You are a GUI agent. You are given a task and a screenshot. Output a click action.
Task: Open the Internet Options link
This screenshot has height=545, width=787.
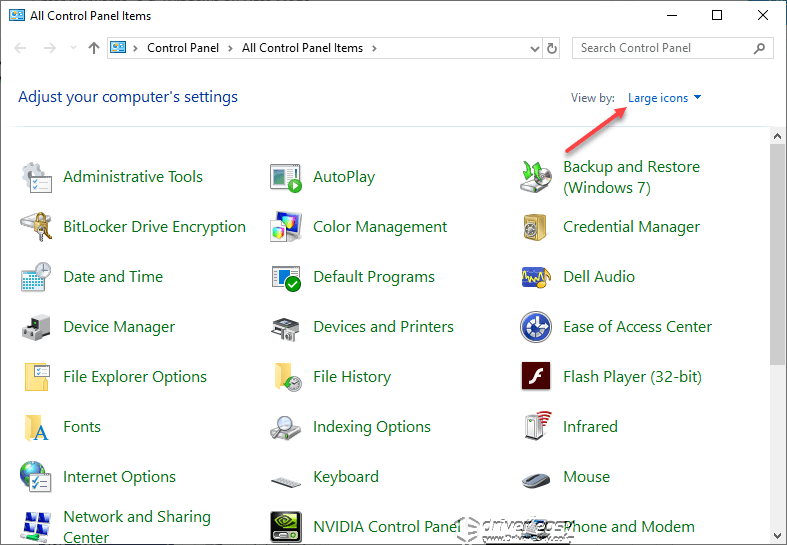[x=119, y=477]
